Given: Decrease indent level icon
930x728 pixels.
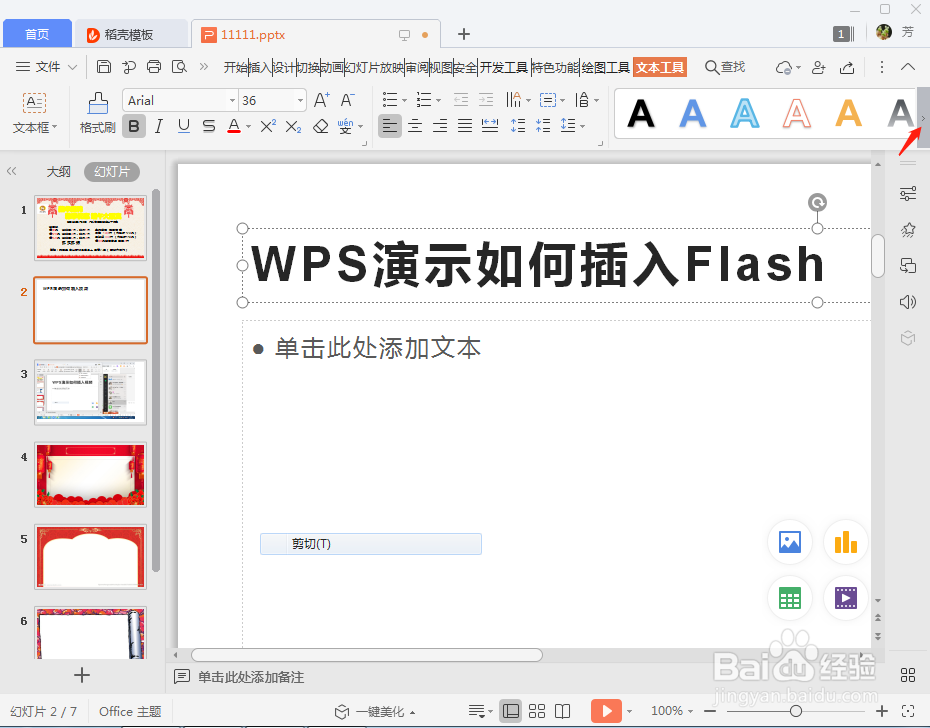Looking at the screenshot, I should click(461, 100).
